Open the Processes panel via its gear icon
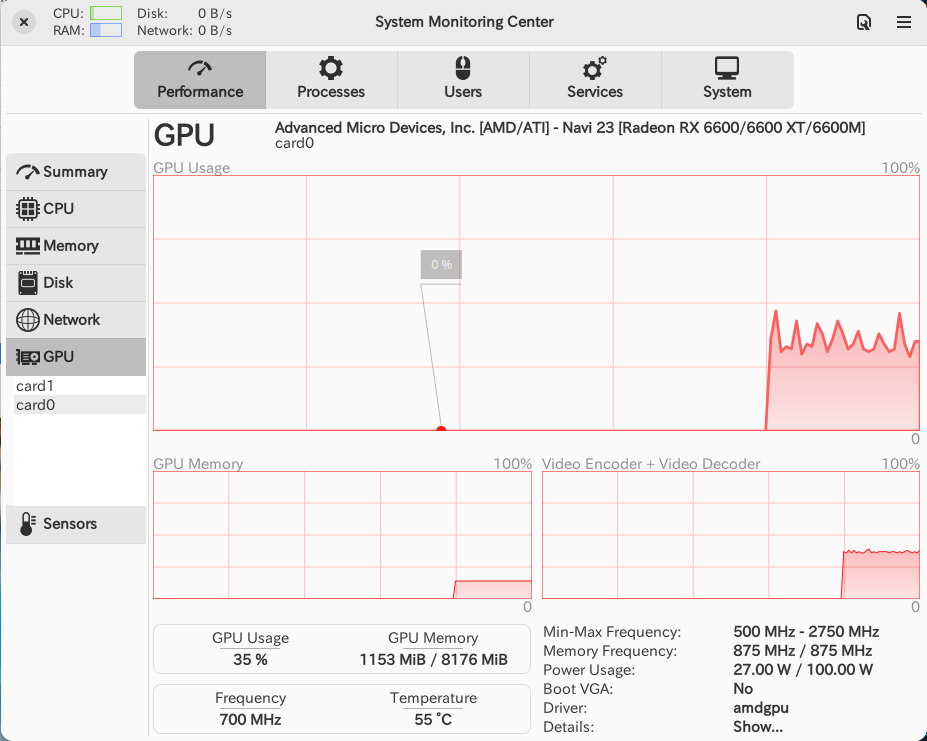Image resolution: width=927 pixels, height=741 pixels. [x=331, y=67]
